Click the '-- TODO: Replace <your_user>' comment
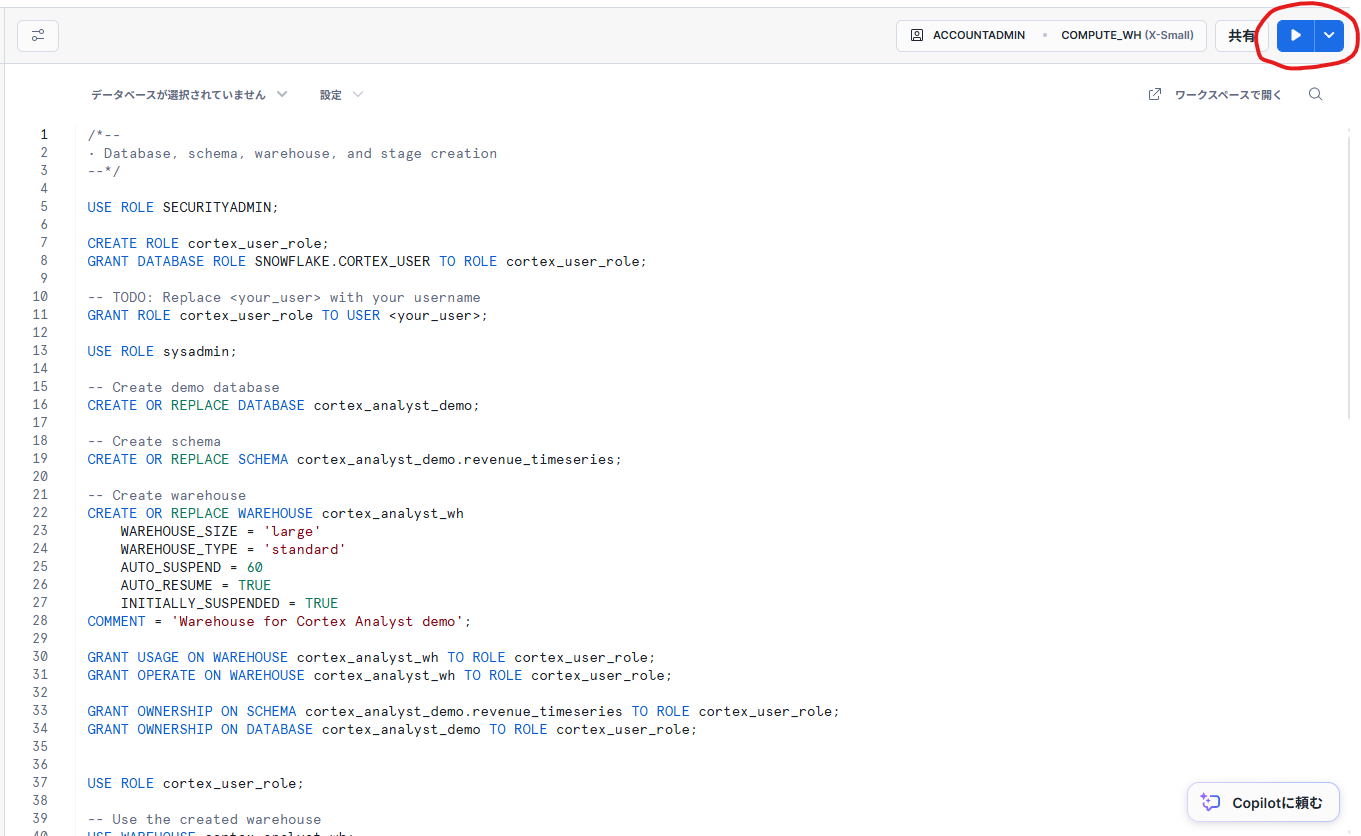The image size is (1361, 836). [x=284, y=297]
